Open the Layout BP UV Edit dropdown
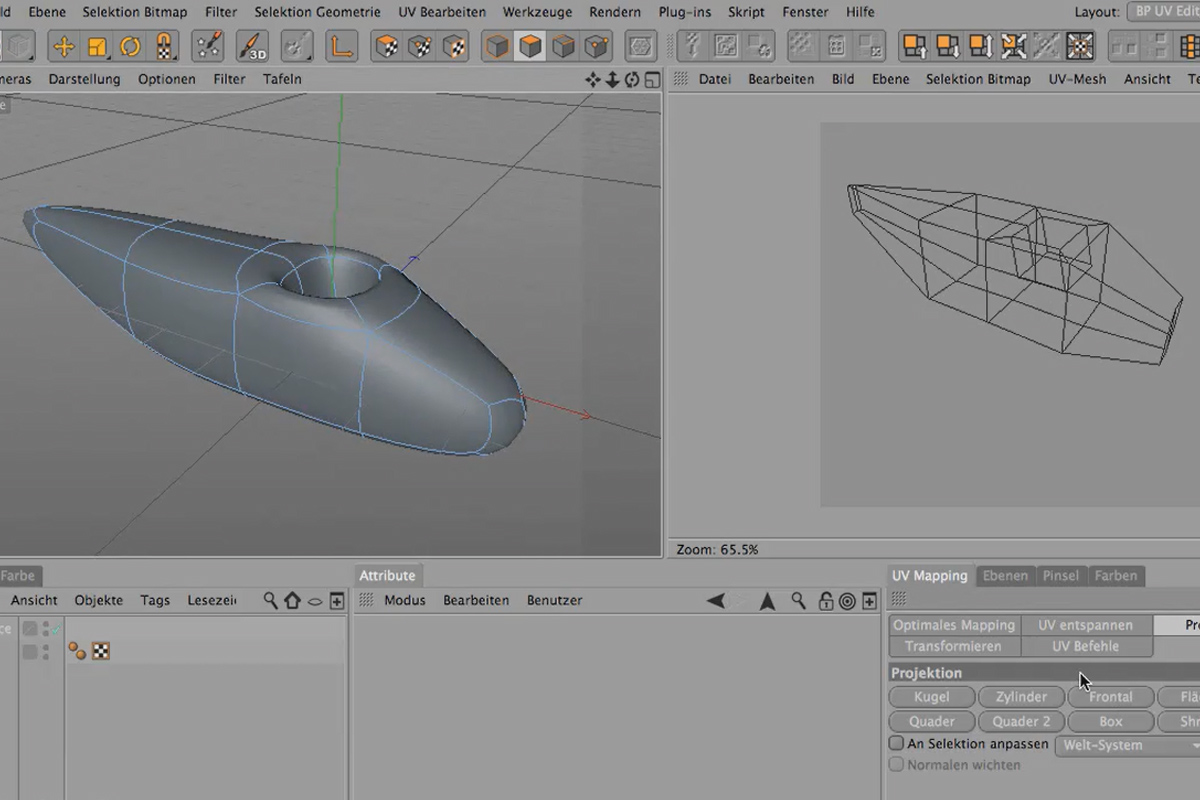This screenshot has height=800, width=1200. (x=1163, y=12)
